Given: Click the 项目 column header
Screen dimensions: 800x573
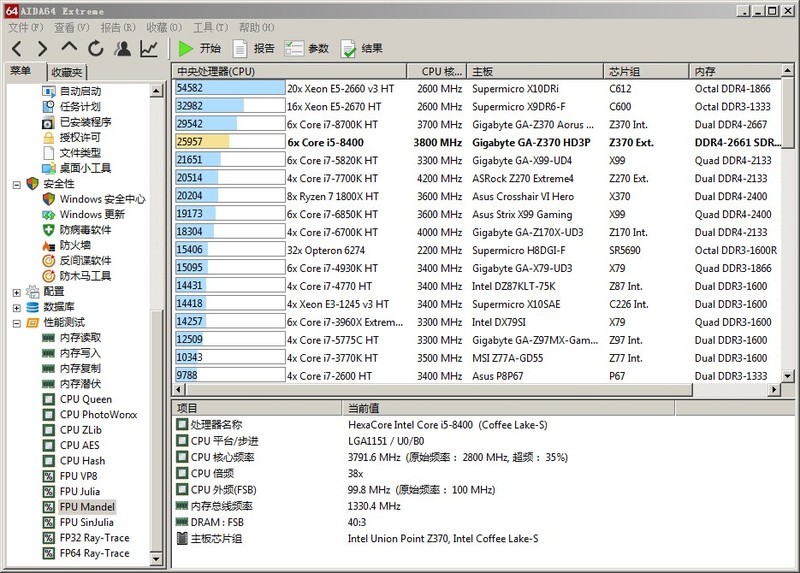Looking at the screenshot, I should point(257,408).
